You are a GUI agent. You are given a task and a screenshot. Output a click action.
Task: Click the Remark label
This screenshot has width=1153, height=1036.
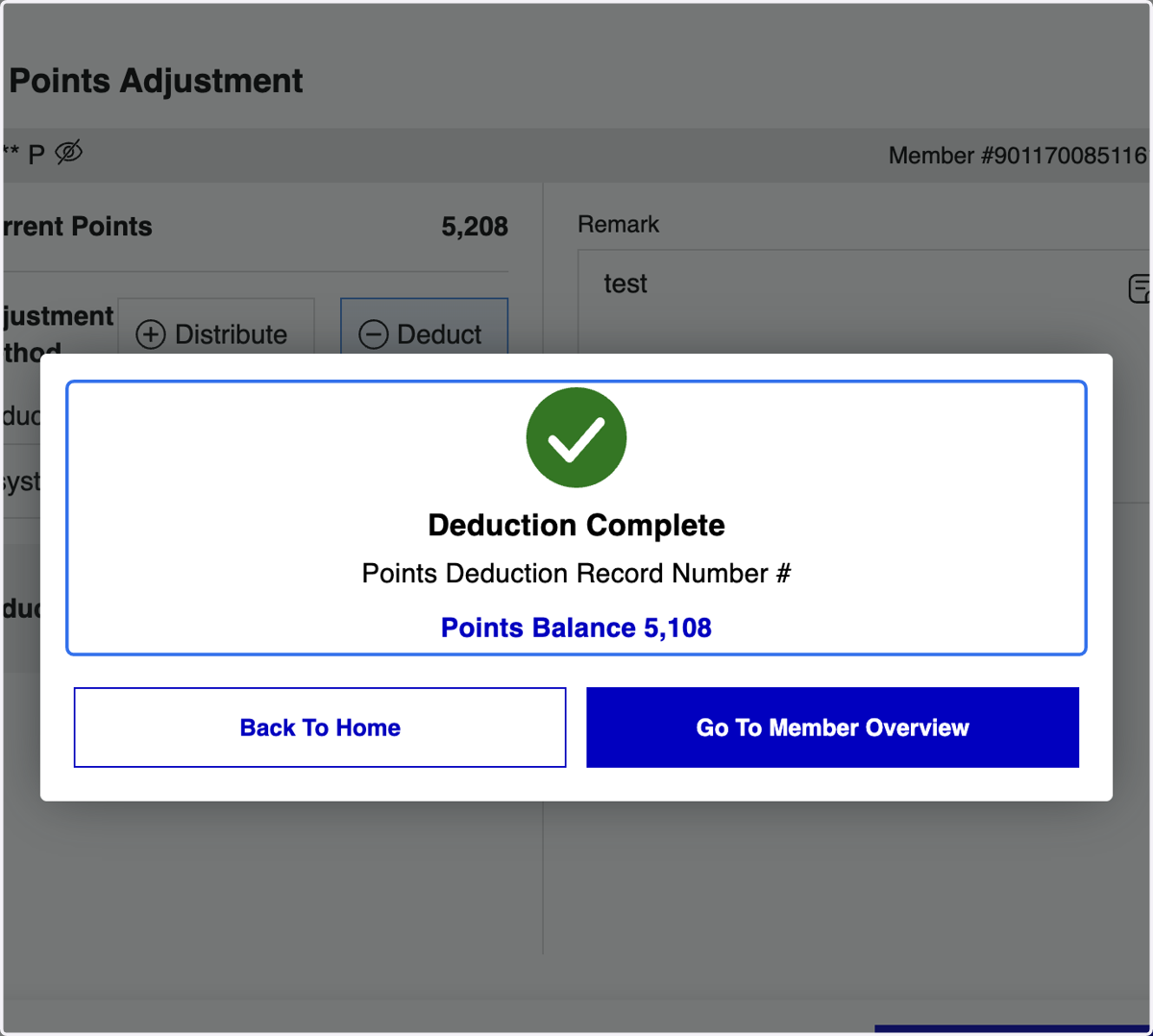click(x=618, y=224)
